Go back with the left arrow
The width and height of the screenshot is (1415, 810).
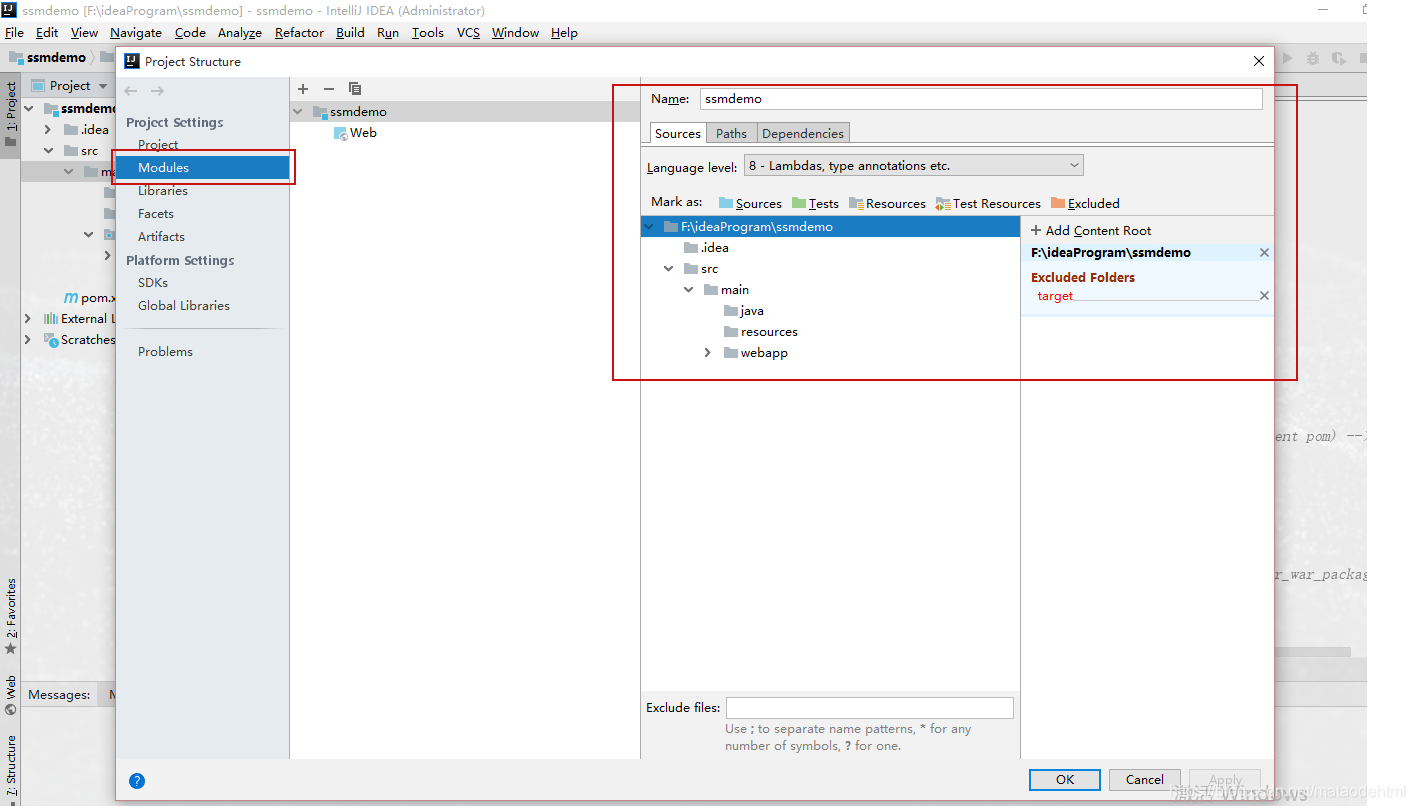[x=131, y=91]
